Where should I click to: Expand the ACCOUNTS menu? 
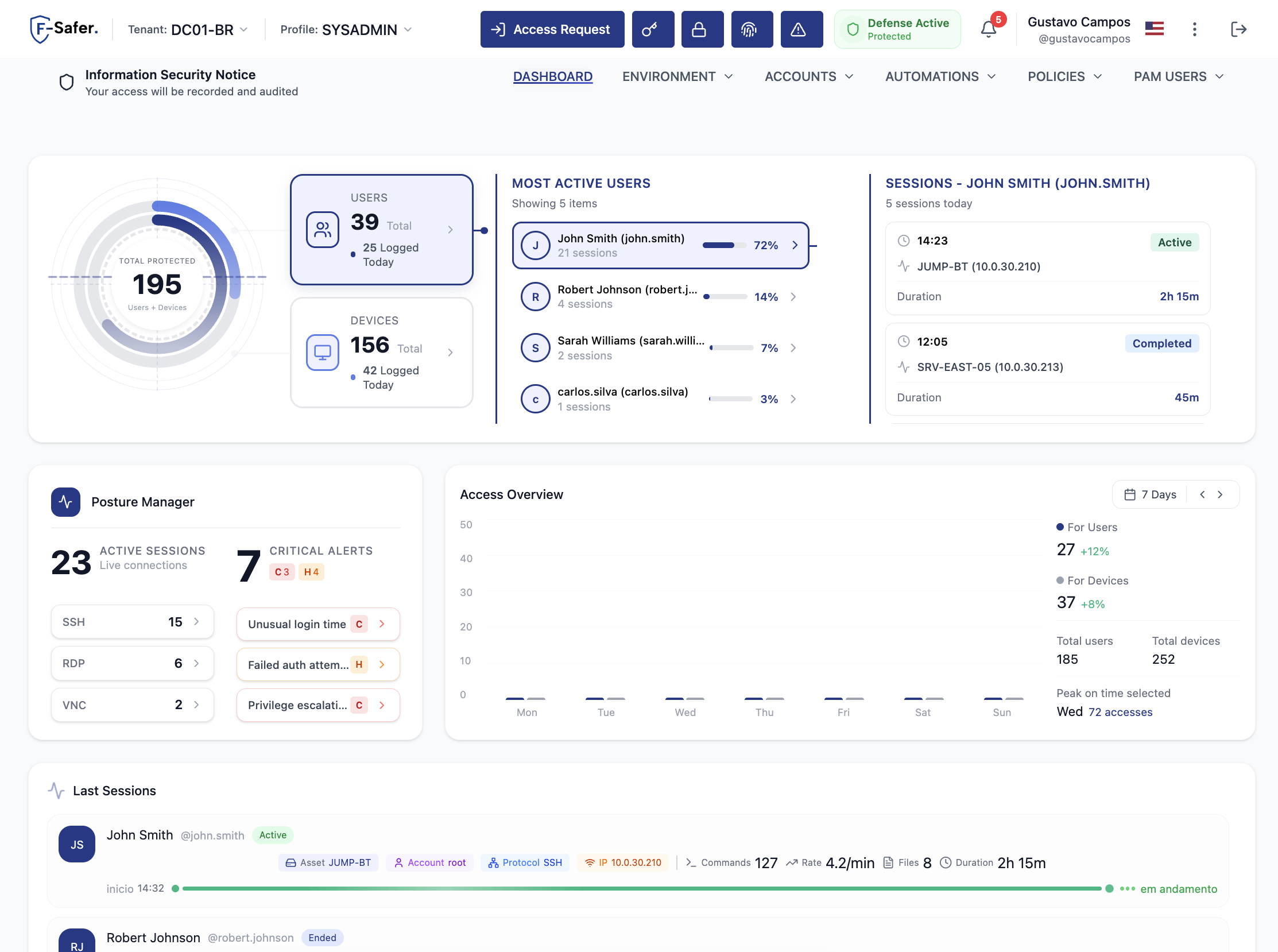pyautogui.click(x=809, y=76)
